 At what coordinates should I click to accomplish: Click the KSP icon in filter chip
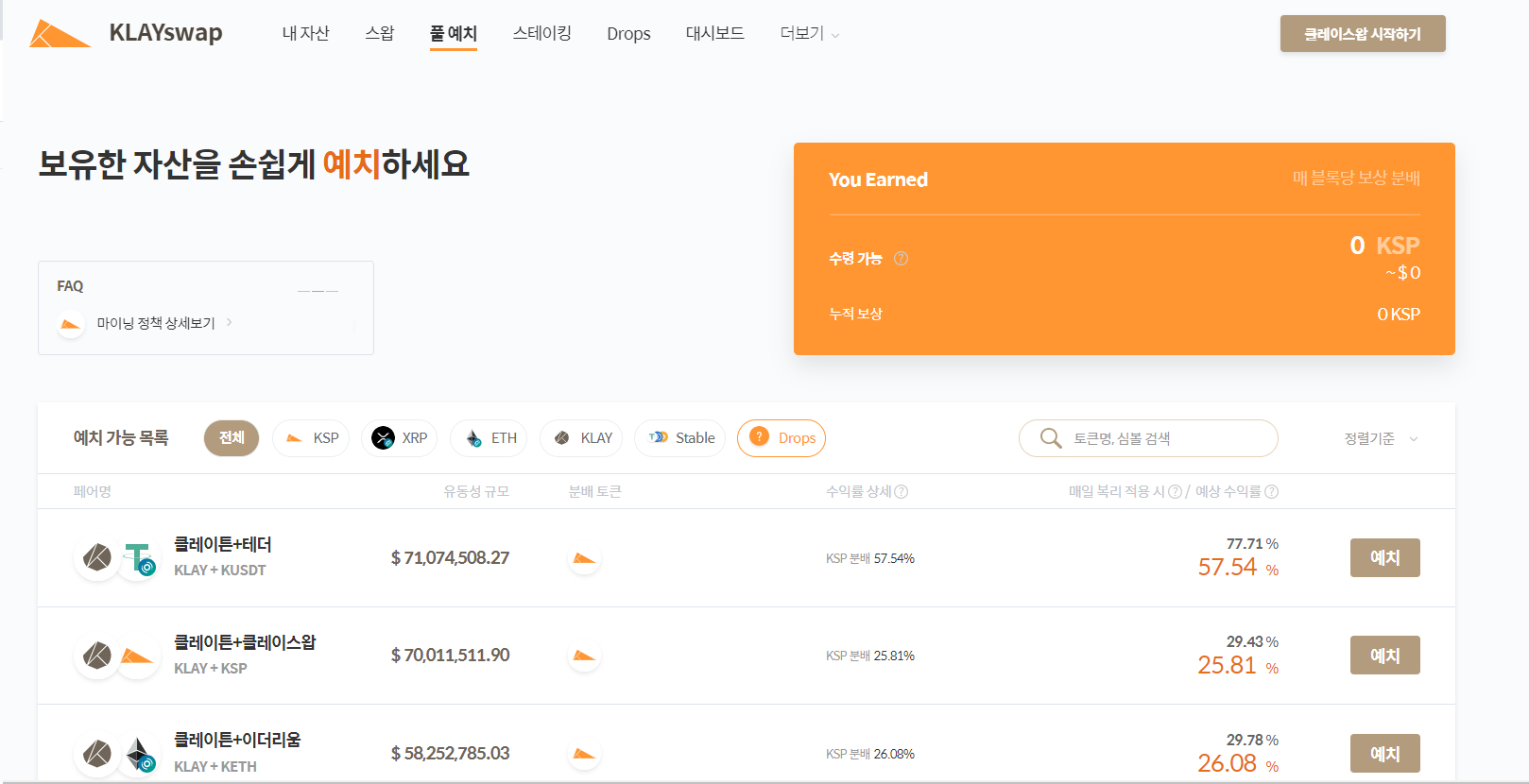click(x=294, y=438)
